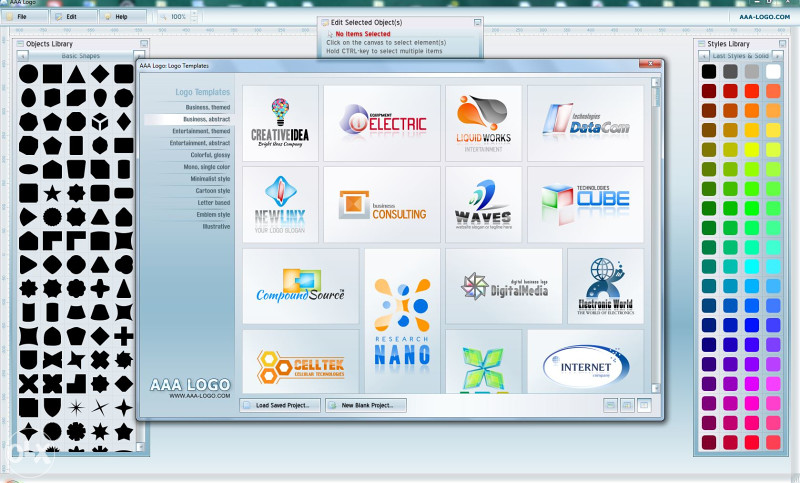Image resolution: width=800 pixels, height=483 pixels.
Task: Open the Help menu
Action: 123,17
